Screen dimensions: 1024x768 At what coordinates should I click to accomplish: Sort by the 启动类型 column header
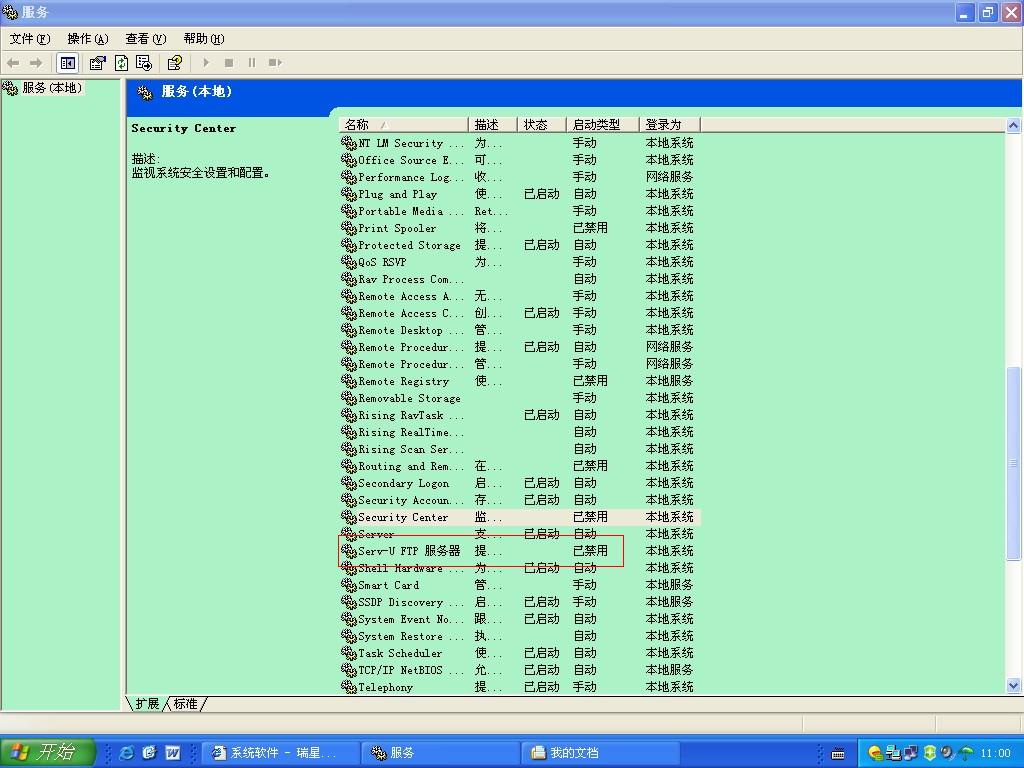coord(602,125)
